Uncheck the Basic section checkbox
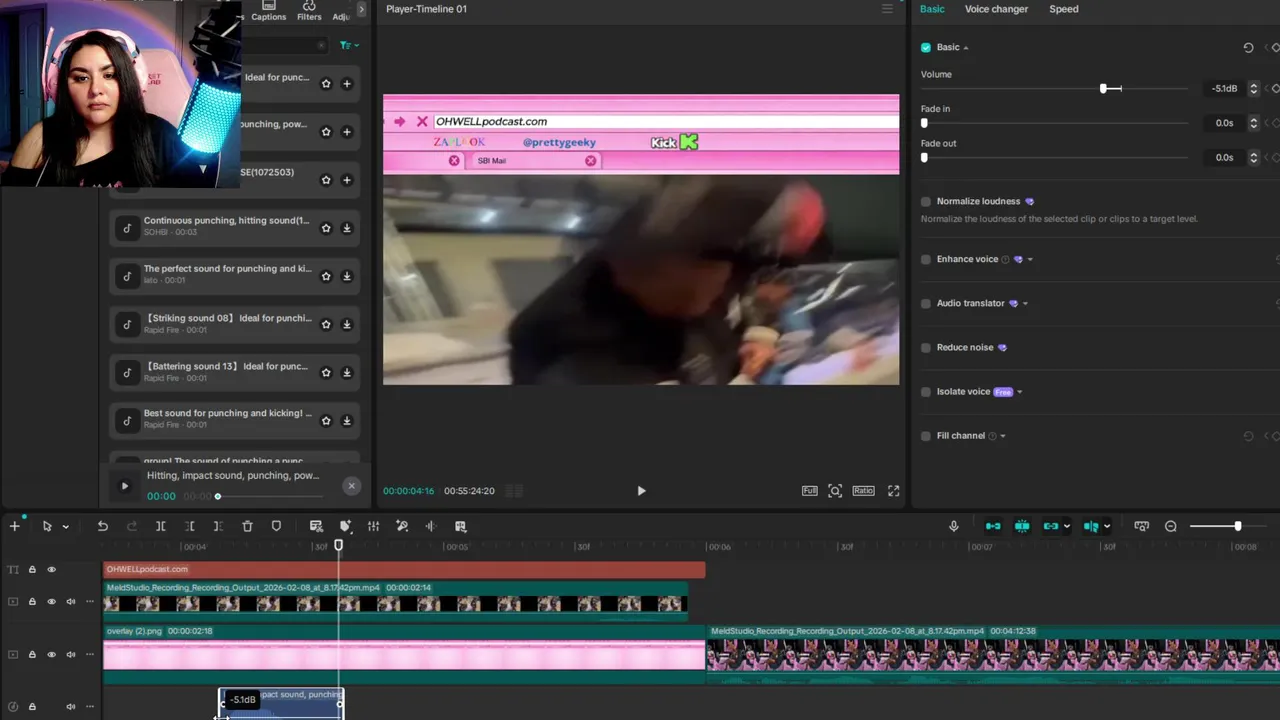1280x720 pixels. [x=926, y=47]
